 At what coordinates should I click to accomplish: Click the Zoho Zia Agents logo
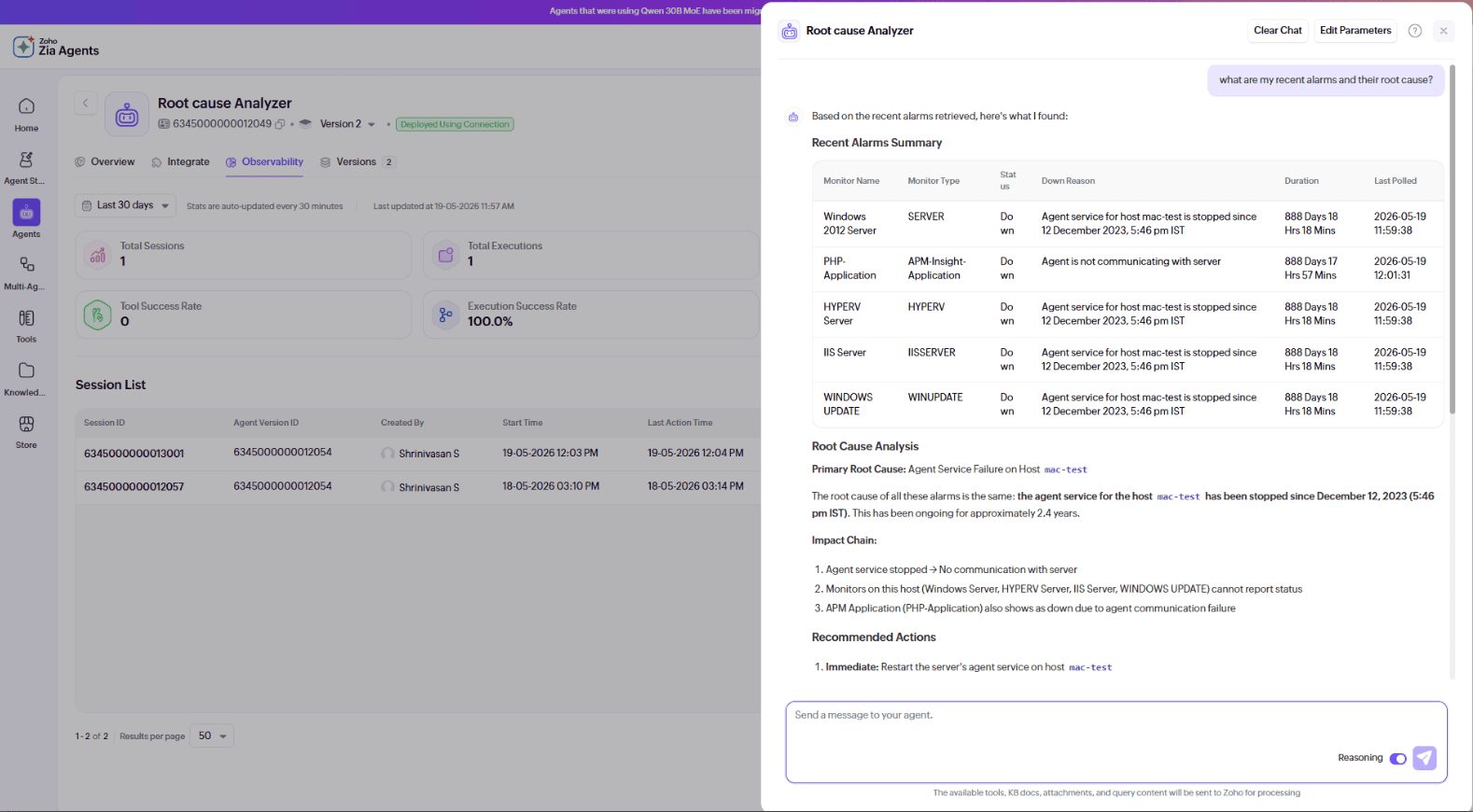tap(56, 47)
